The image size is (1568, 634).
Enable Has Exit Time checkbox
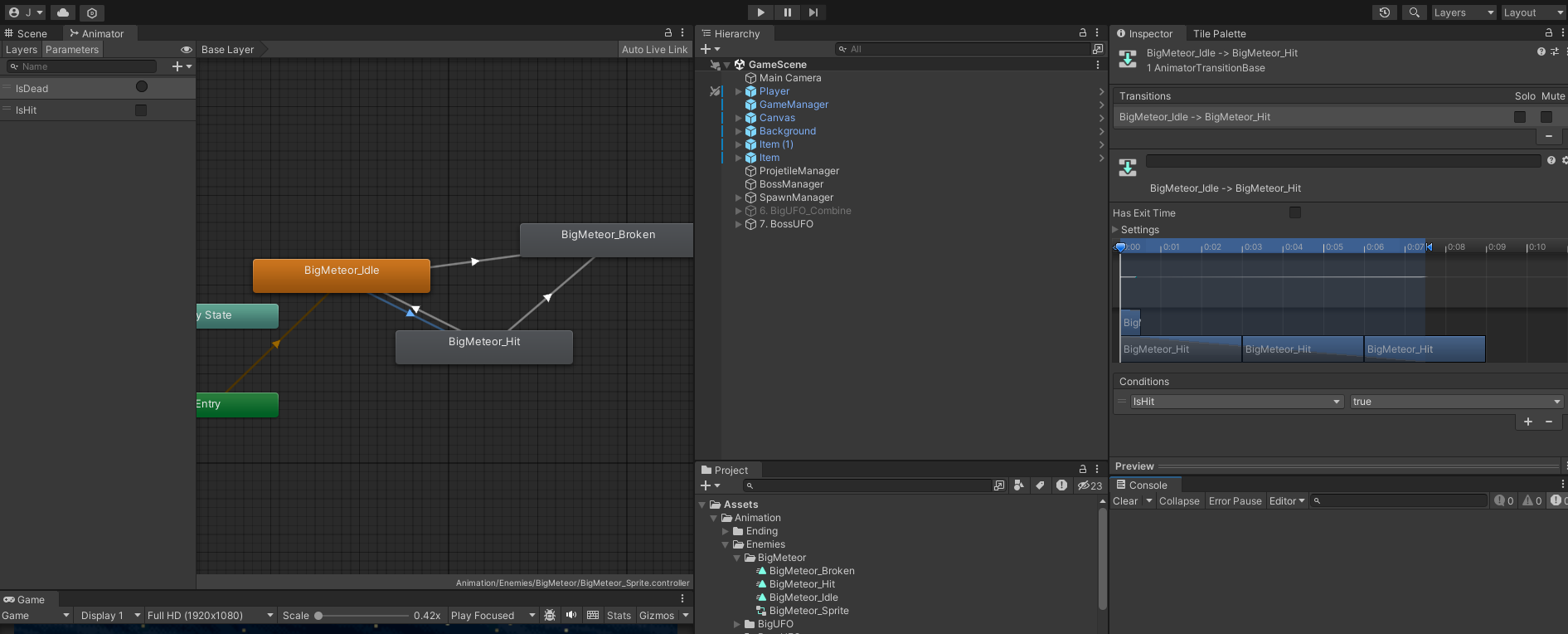pos(1295,212)
